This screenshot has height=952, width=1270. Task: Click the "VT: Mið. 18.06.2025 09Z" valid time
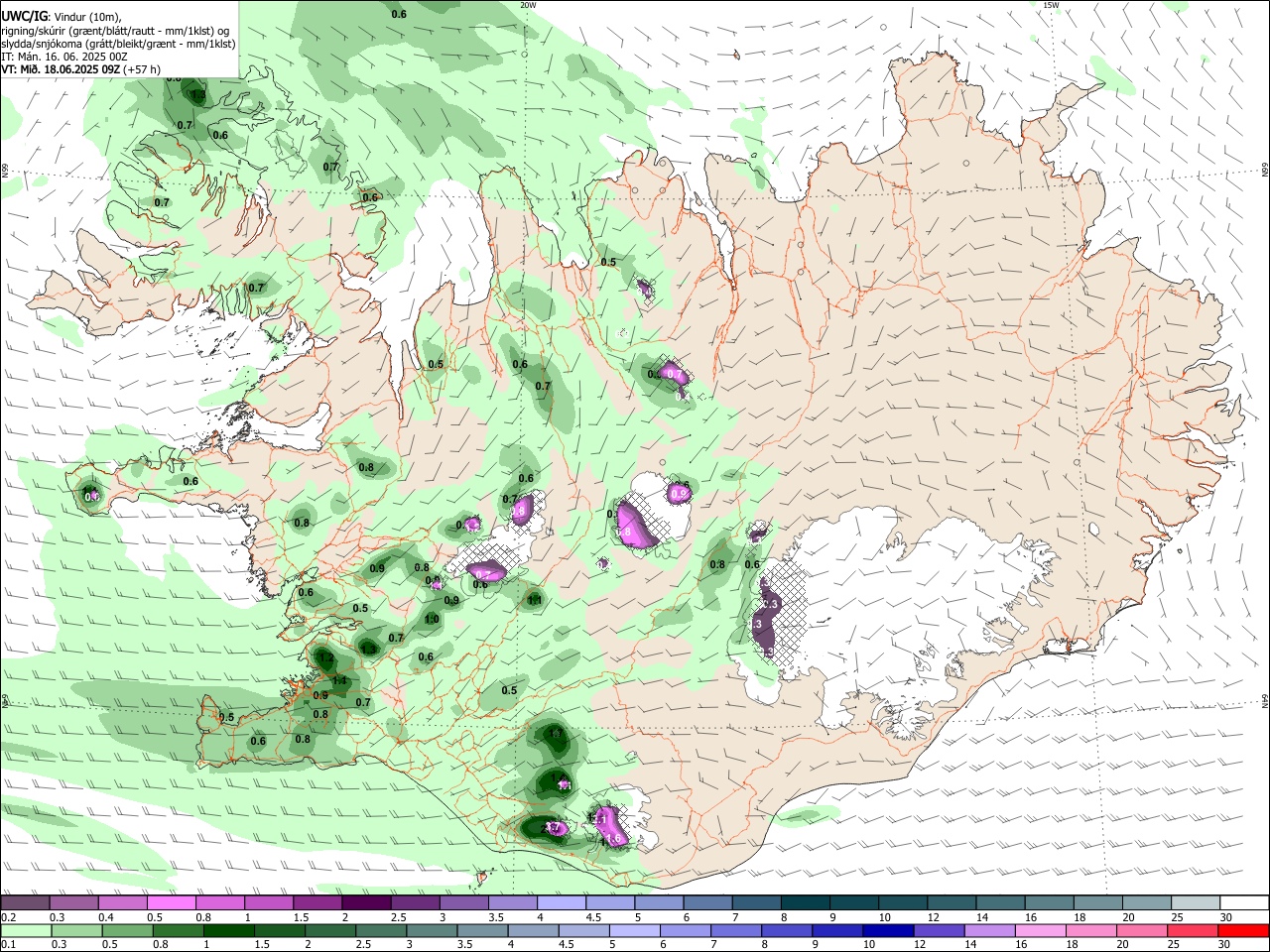(x=61, y=69)
